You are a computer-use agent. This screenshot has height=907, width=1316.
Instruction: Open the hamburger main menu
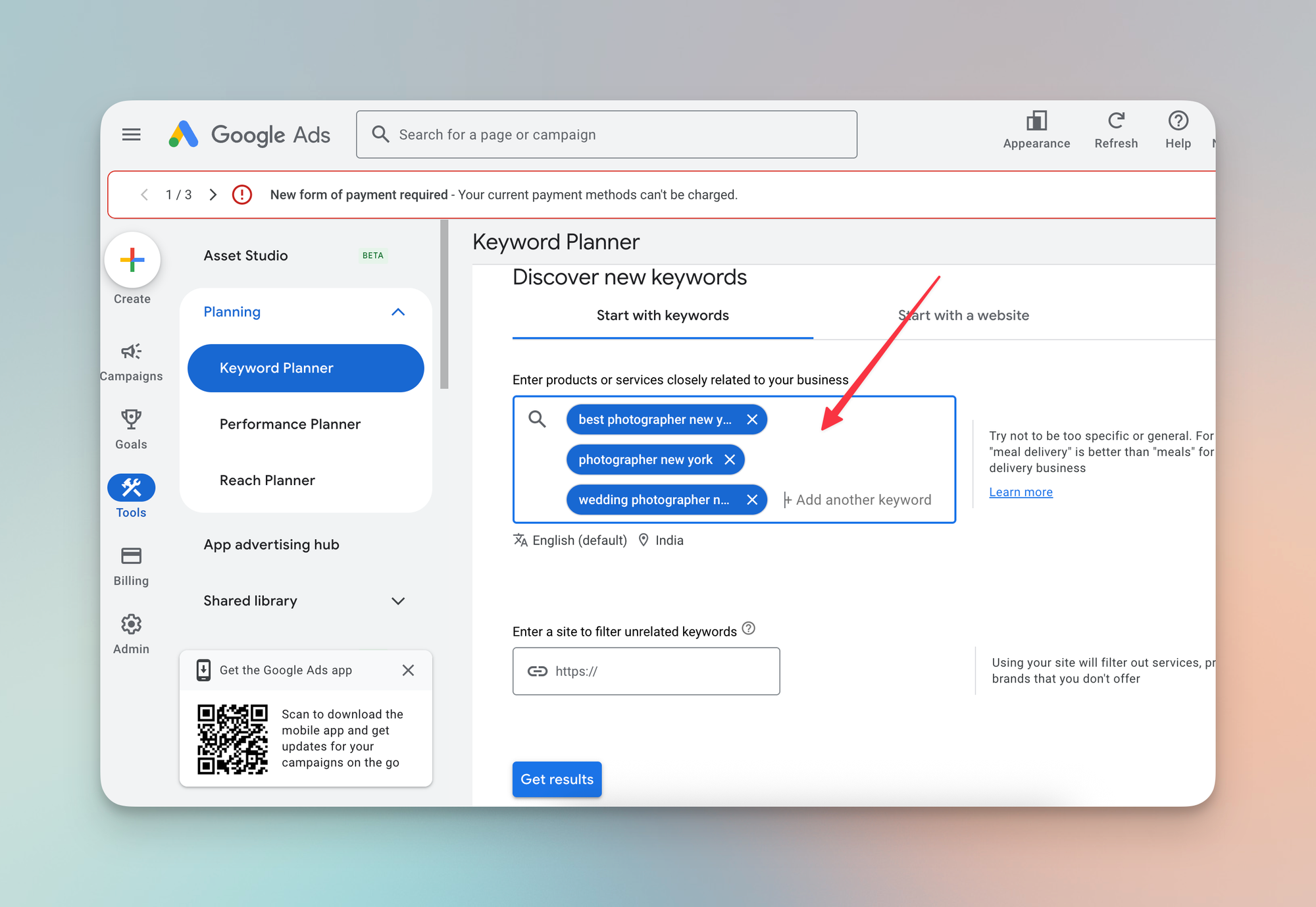coord(131,135)
